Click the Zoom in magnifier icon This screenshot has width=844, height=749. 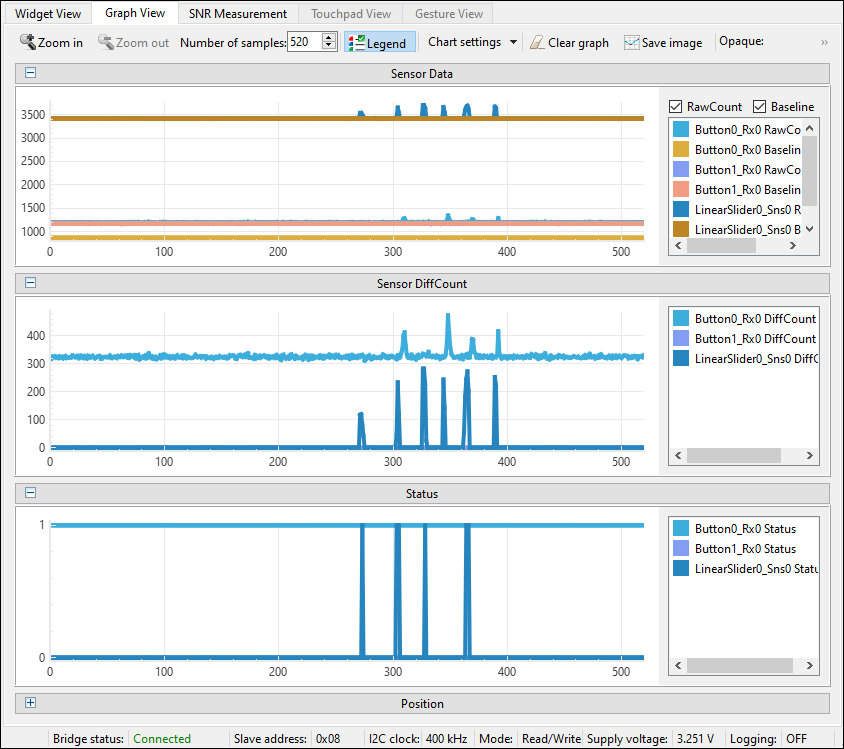click(27, 42)
